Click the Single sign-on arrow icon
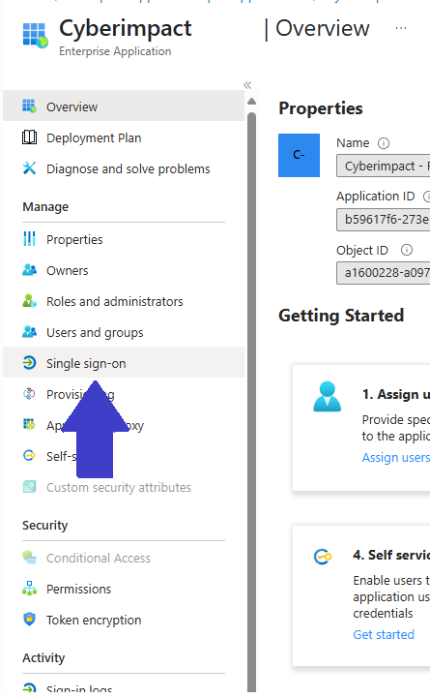This screenshot has width=430, height=693. (29, 363)
